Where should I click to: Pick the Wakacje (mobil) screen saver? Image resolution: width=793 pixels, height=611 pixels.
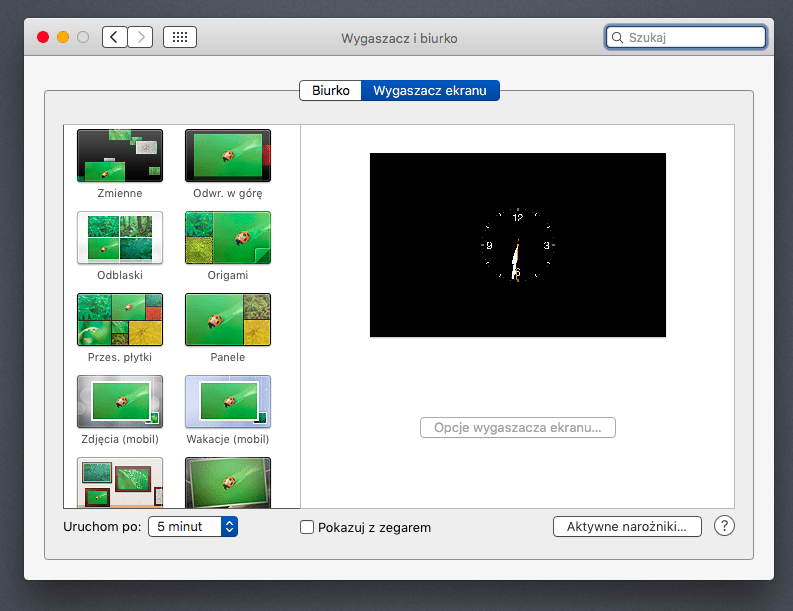click(x=227, y=402)
